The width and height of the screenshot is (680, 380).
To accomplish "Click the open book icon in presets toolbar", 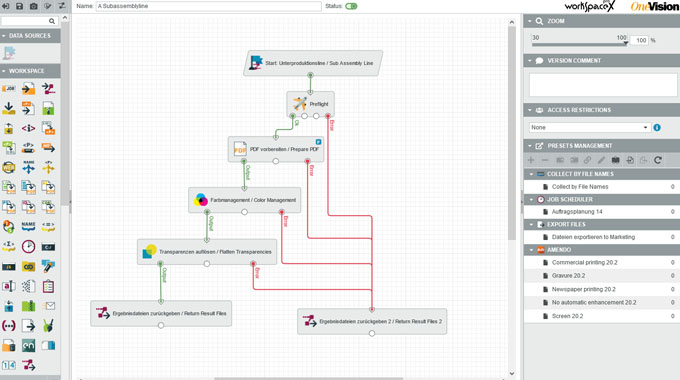I will coord(615,160).
